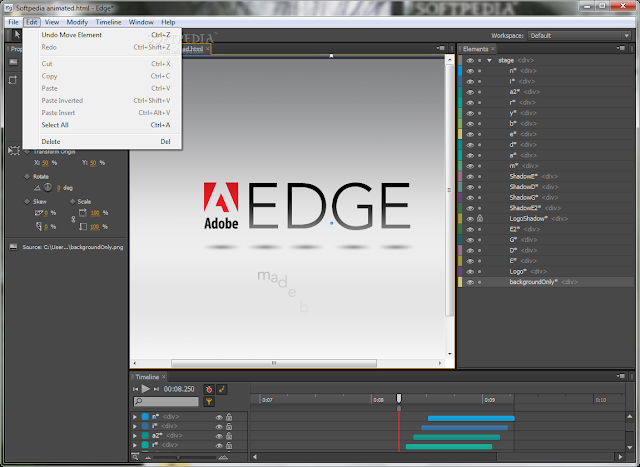Image resolution: width=640 pixels, height=467 pixels.
Task: Click the Auto-Keyframe stopwatch icon in Timeline
Action: pyautogui.click(x=209, y=389)
